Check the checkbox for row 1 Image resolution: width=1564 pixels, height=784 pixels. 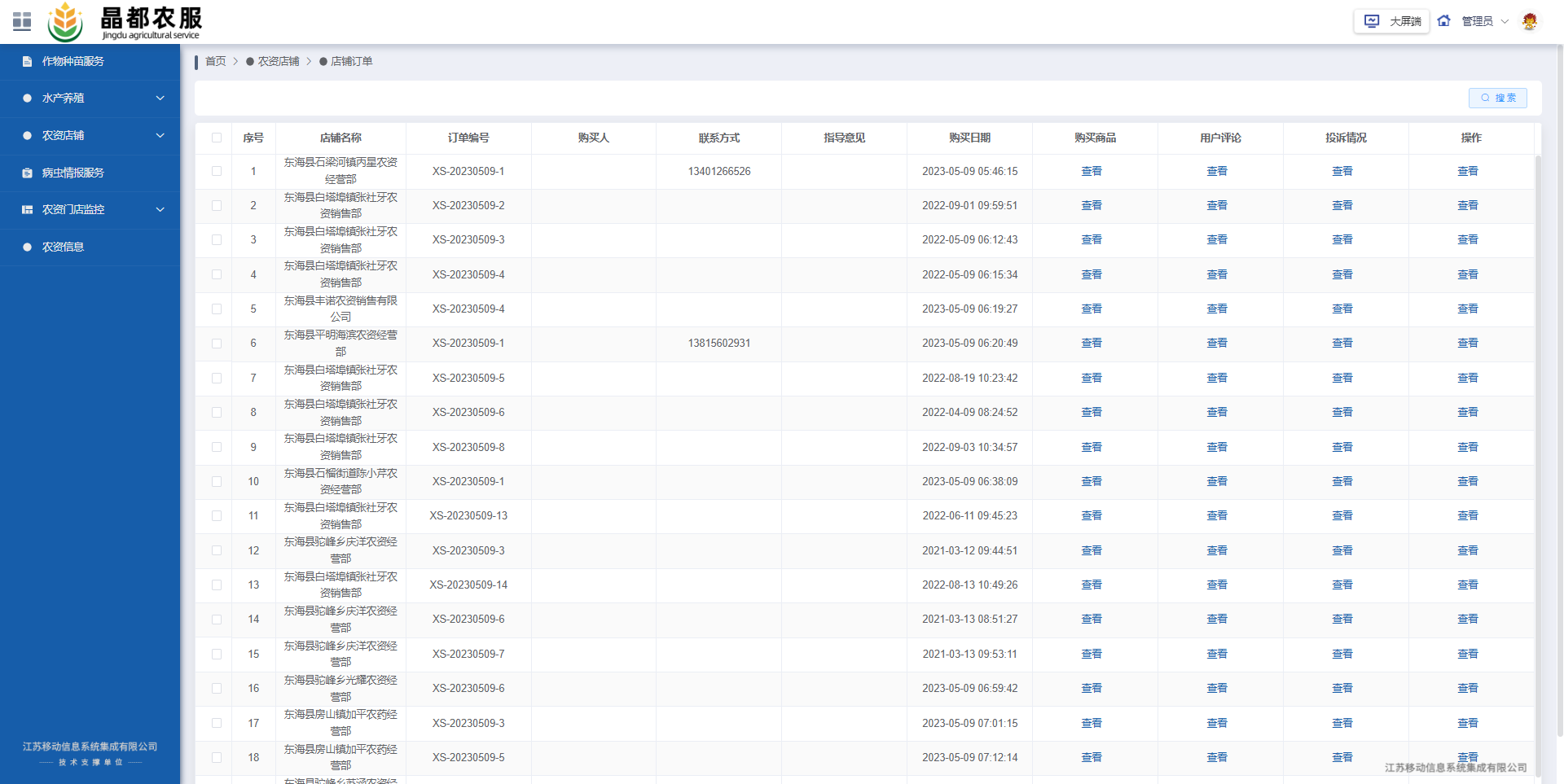217,171
